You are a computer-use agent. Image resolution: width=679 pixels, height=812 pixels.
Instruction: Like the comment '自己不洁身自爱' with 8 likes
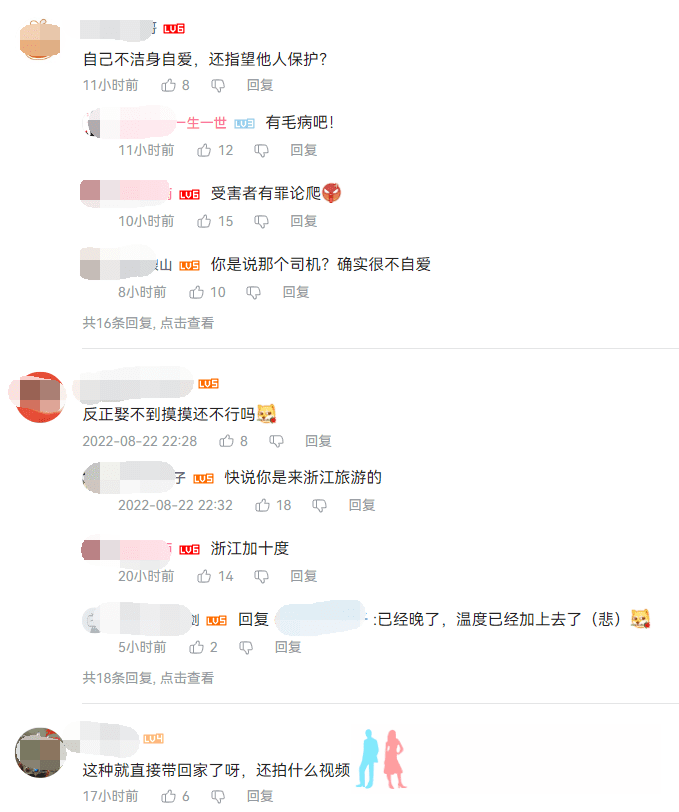tap(175, 85)
